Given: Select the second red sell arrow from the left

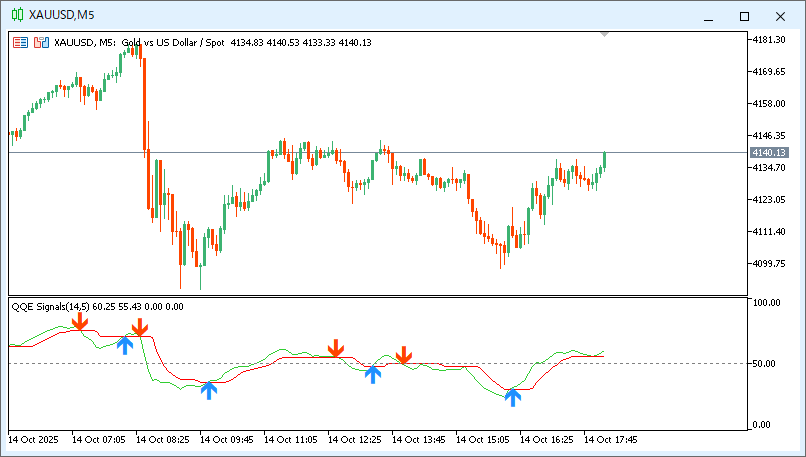Looking at the screenshot, I should pos(140,327).
